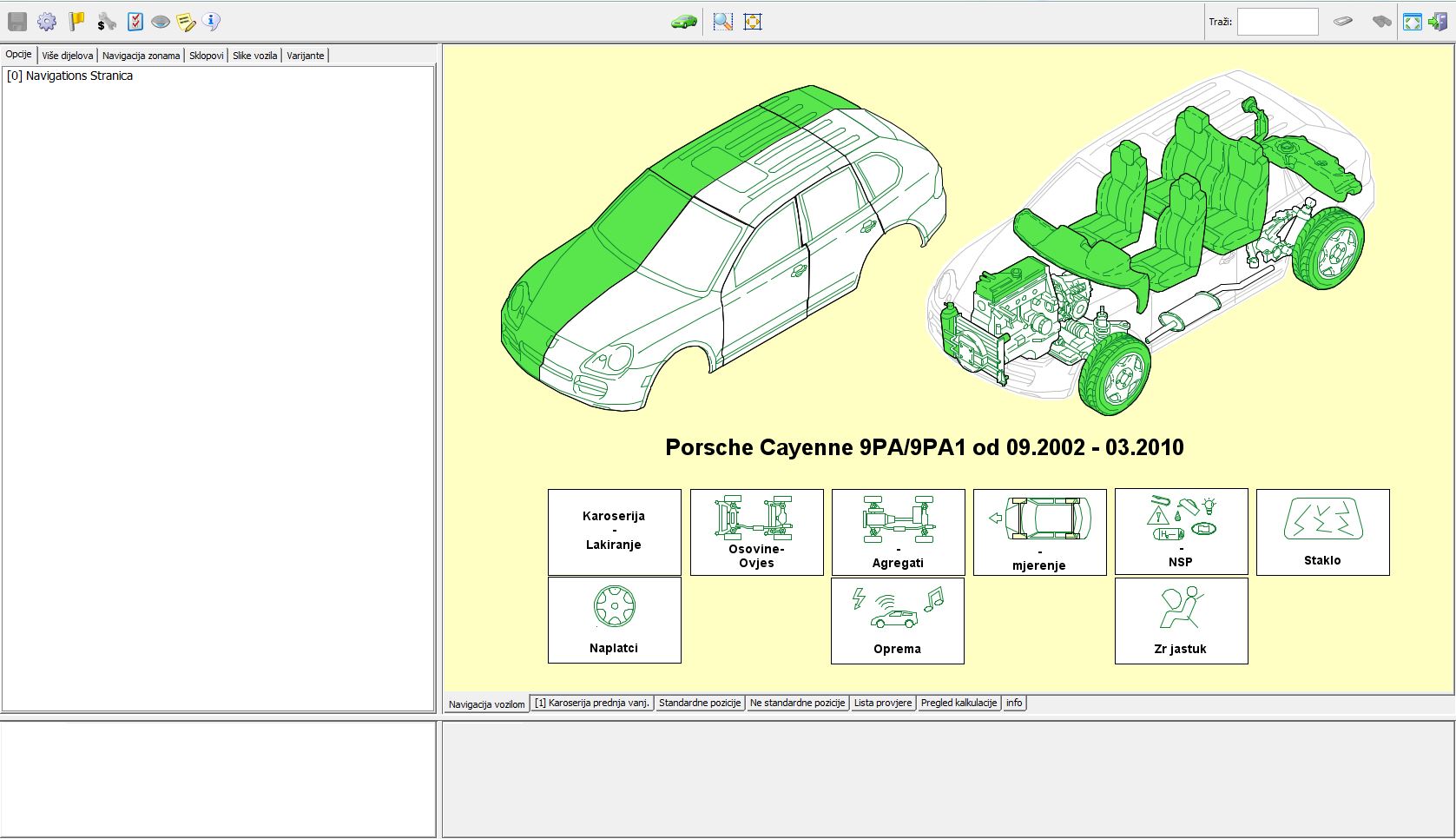This screenshot has height=839, width=1456.
Task: Open the mjerenje category tile
Action: [x=1040, y=532]
